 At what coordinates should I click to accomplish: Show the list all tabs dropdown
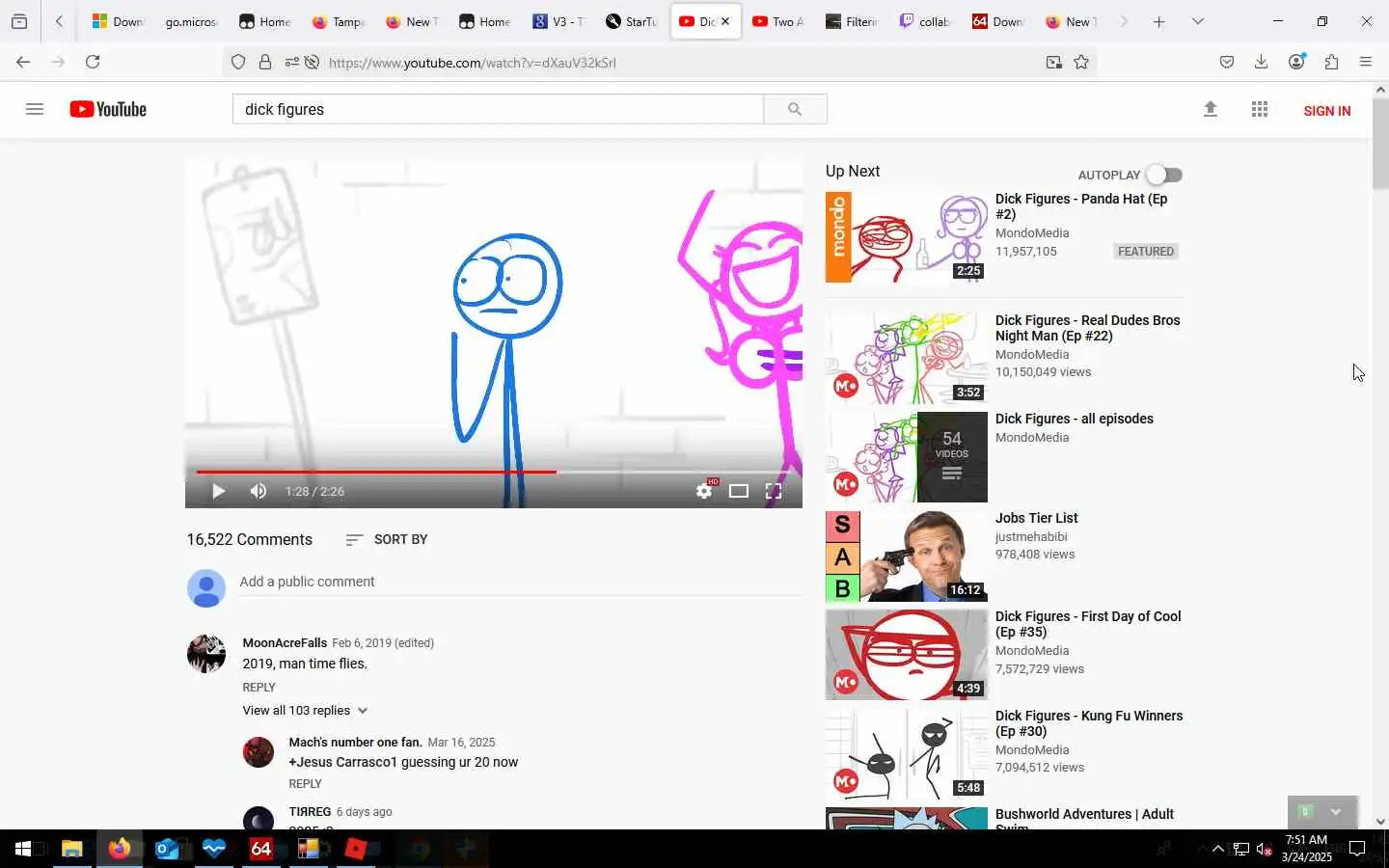(1198, 21)
